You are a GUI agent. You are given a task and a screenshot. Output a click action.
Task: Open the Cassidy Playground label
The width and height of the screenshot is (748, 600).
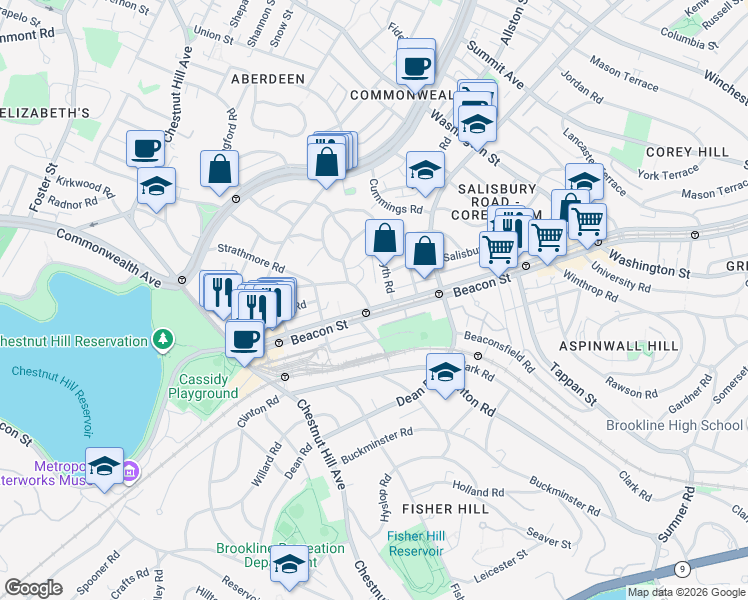click(203, 386)
